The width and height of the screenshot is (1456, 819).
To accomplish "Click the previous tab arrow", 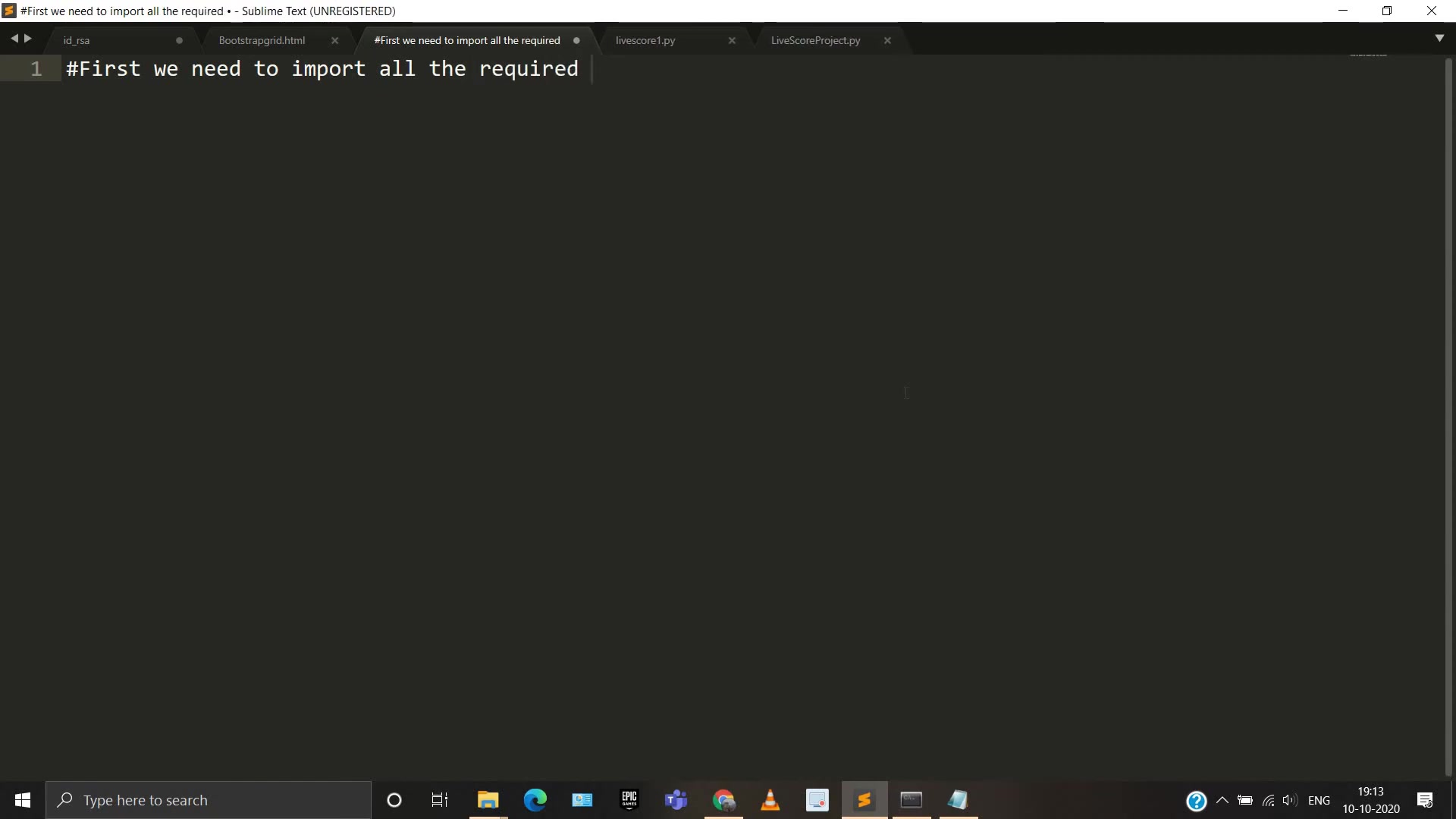I will (x=14, y=38).
